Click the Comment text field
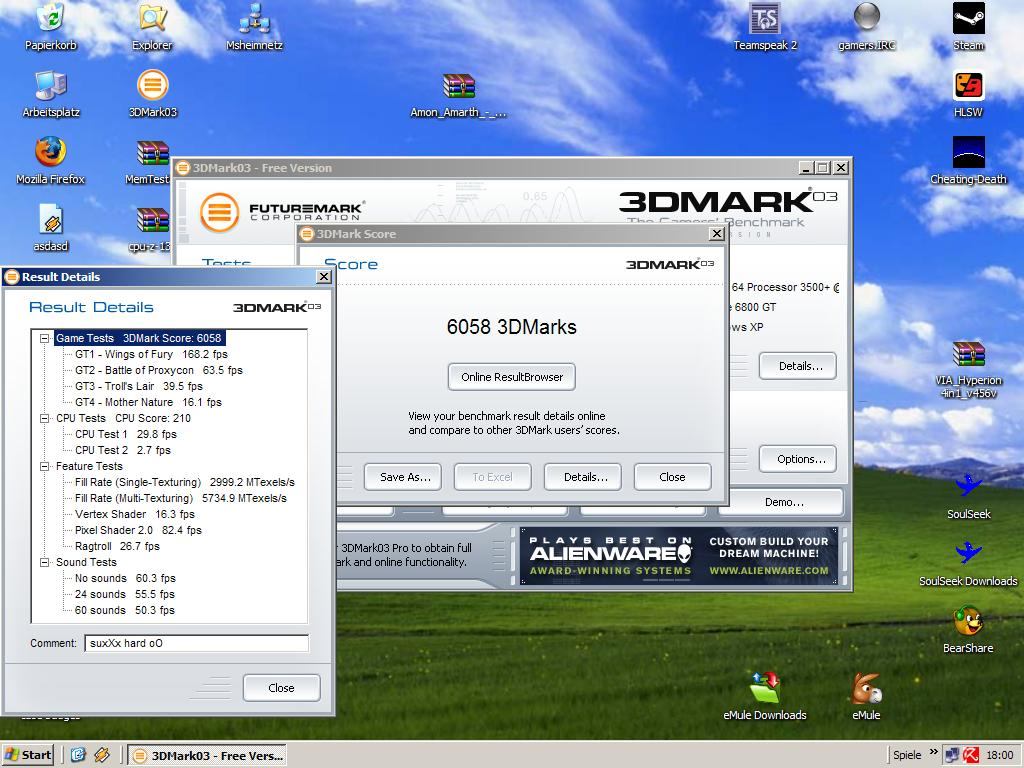The width and height of the screenshot is (1024, 768). pos(197,643)
